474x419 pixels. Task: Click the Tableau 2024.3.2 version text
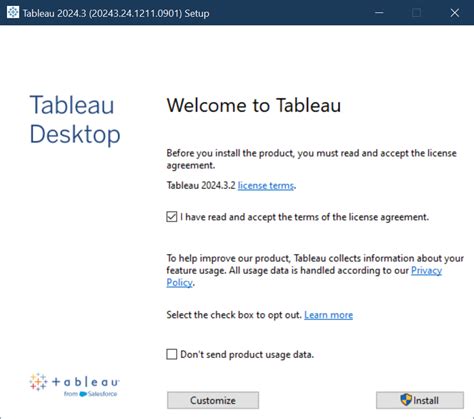tap(201, 185)
